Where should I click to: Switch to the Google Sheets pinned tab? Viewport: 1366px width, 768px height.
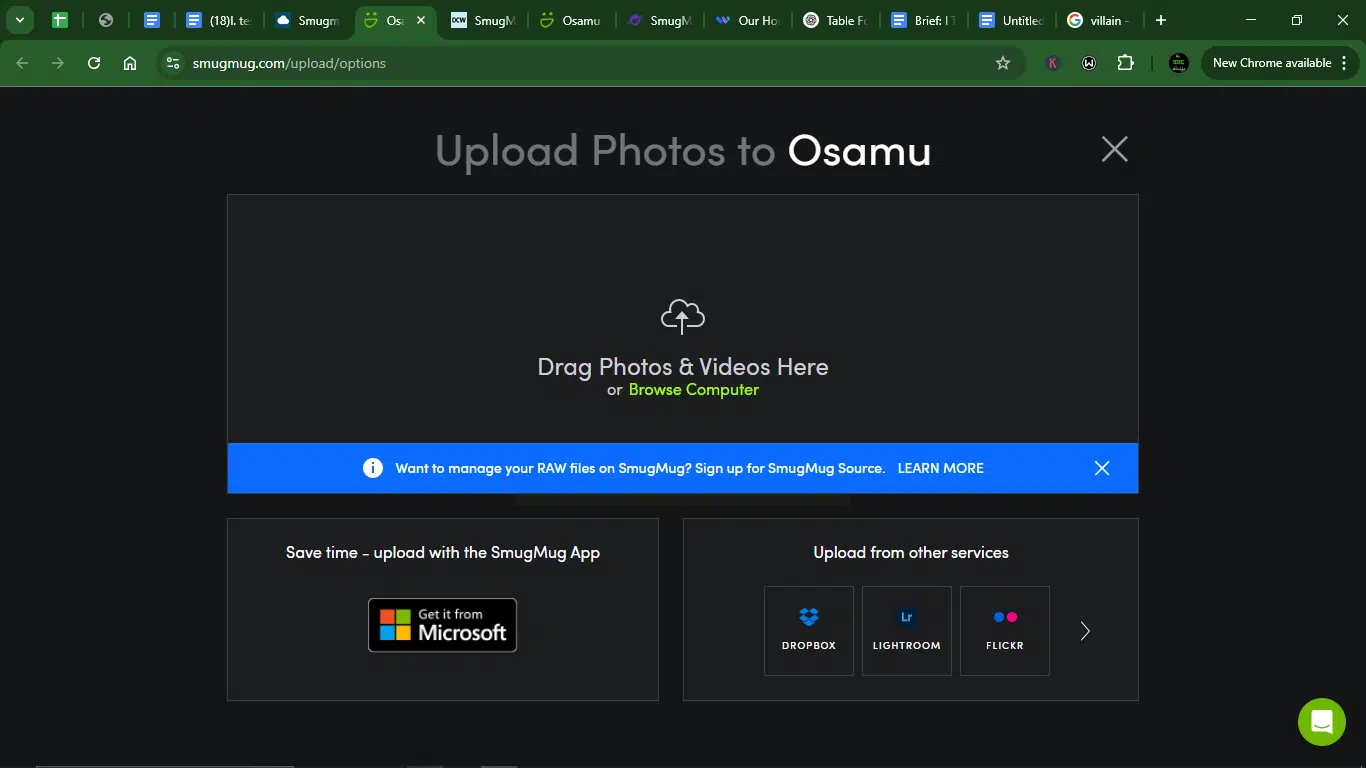pos(59,20)
